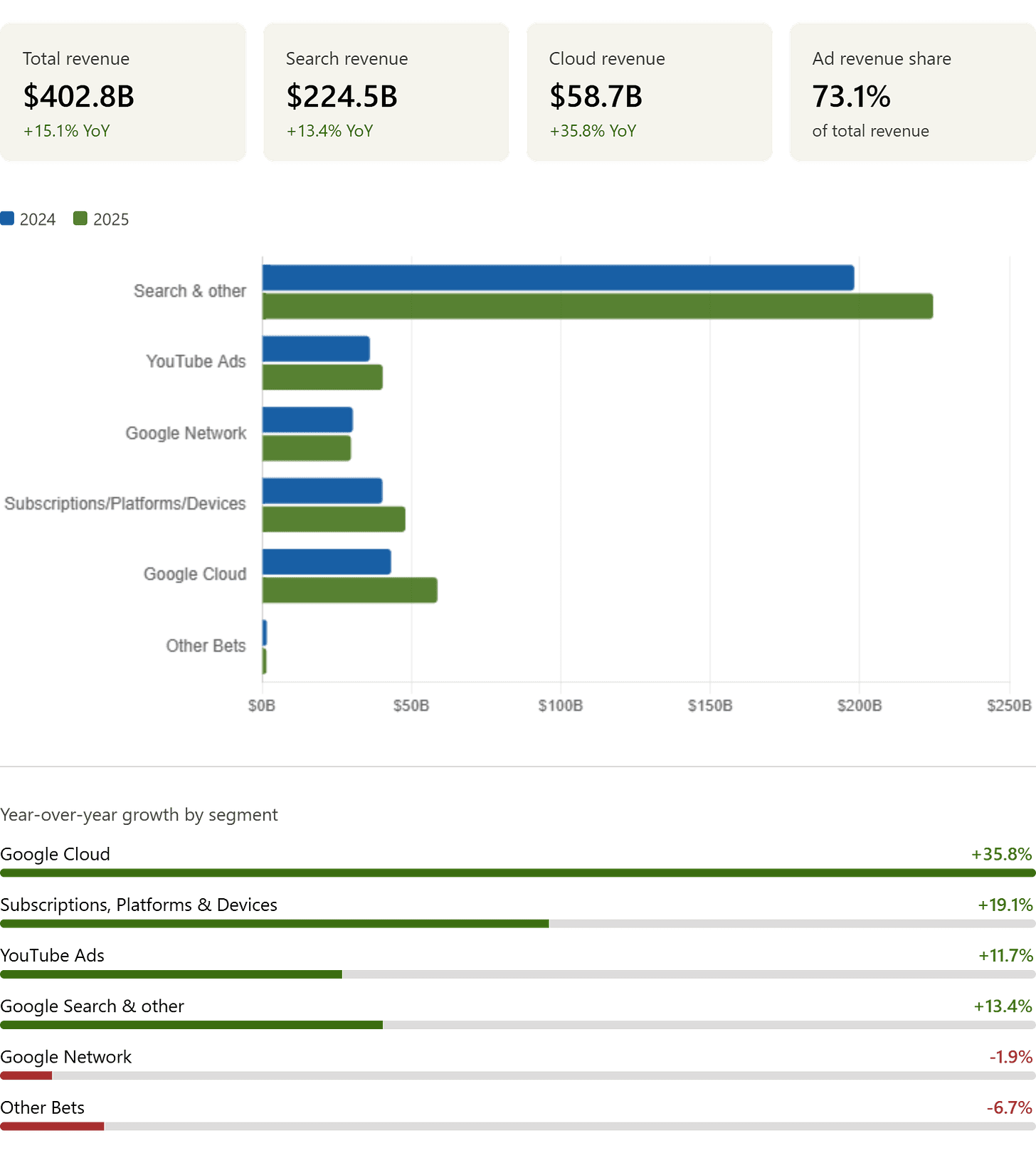Click the blue 2024 legend swatch
This screenshot has height=1153, width=1036.
[7, 219]
